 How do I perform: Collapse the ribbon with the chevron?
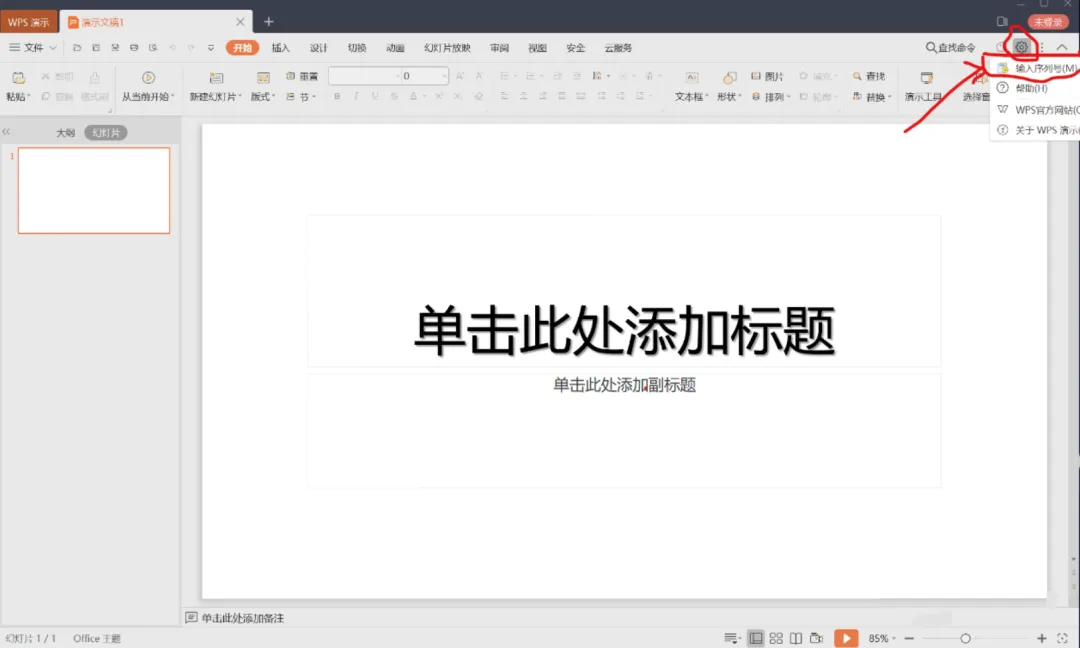[1062, 48]
